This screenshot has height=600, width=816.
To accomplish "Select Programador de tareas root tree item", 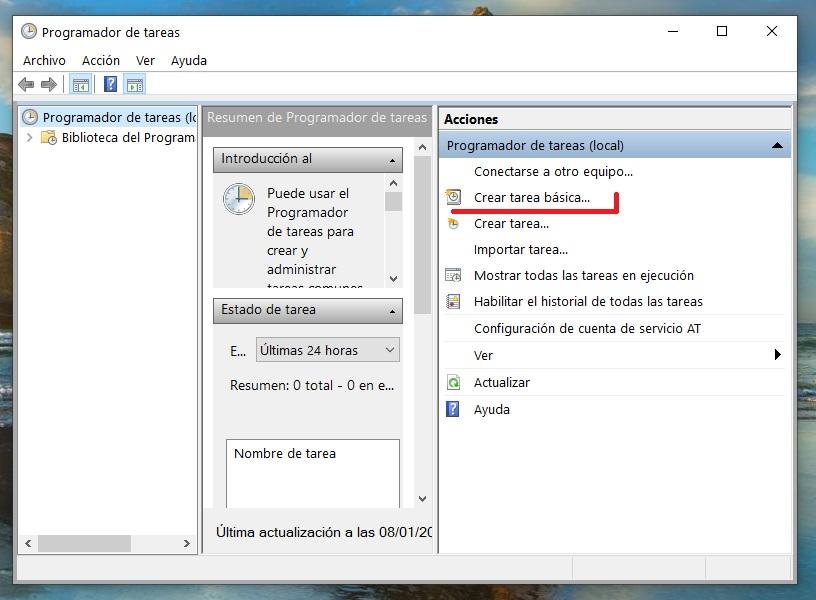I will click(110, 118).
